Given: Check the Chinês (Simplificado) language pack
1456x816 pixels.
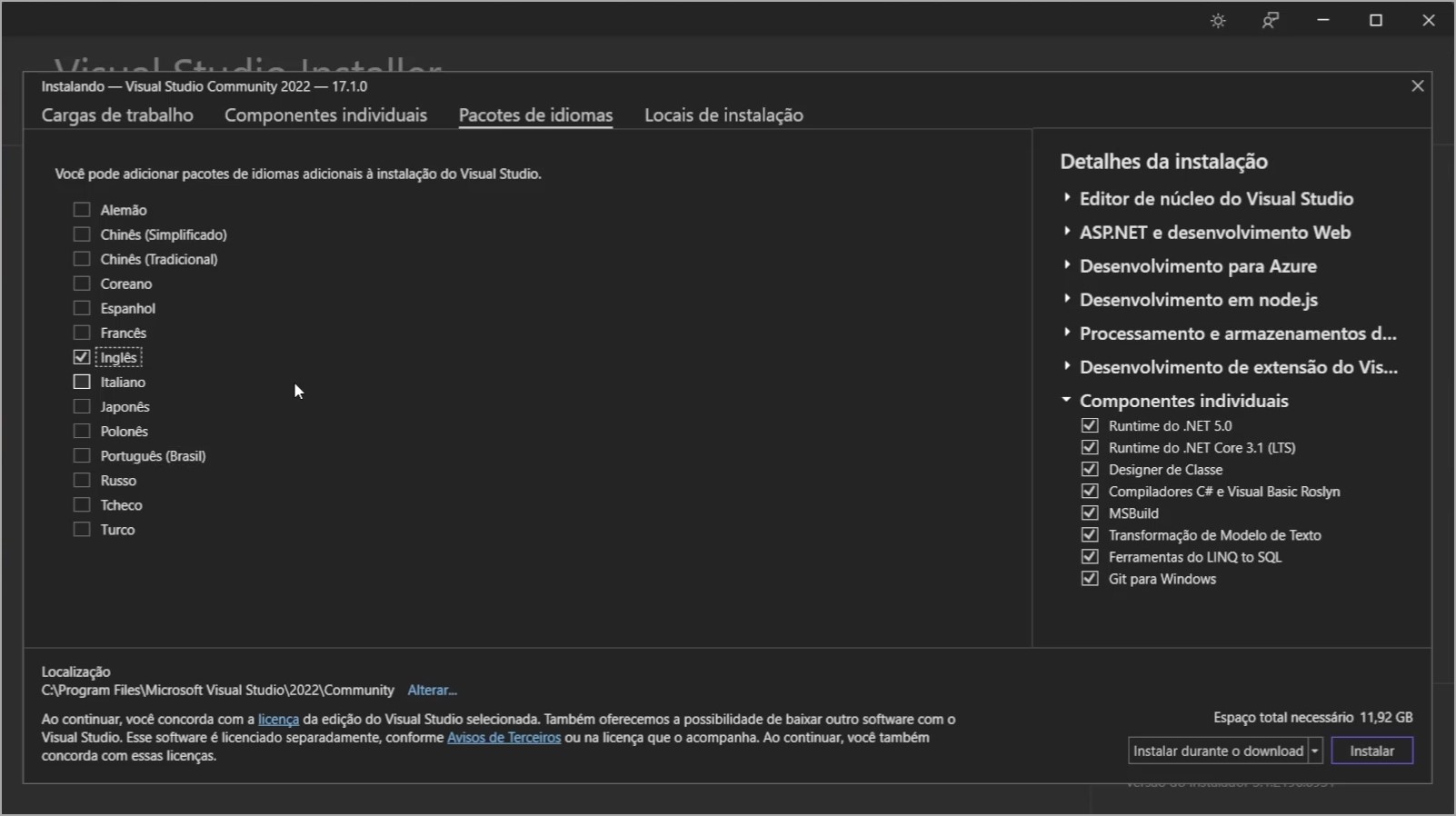Looking at the screenshot, I should 82,234.
